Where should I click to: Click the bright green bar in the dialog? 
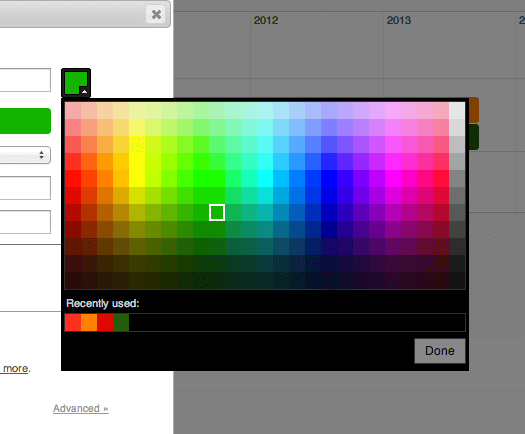point(25,121)
